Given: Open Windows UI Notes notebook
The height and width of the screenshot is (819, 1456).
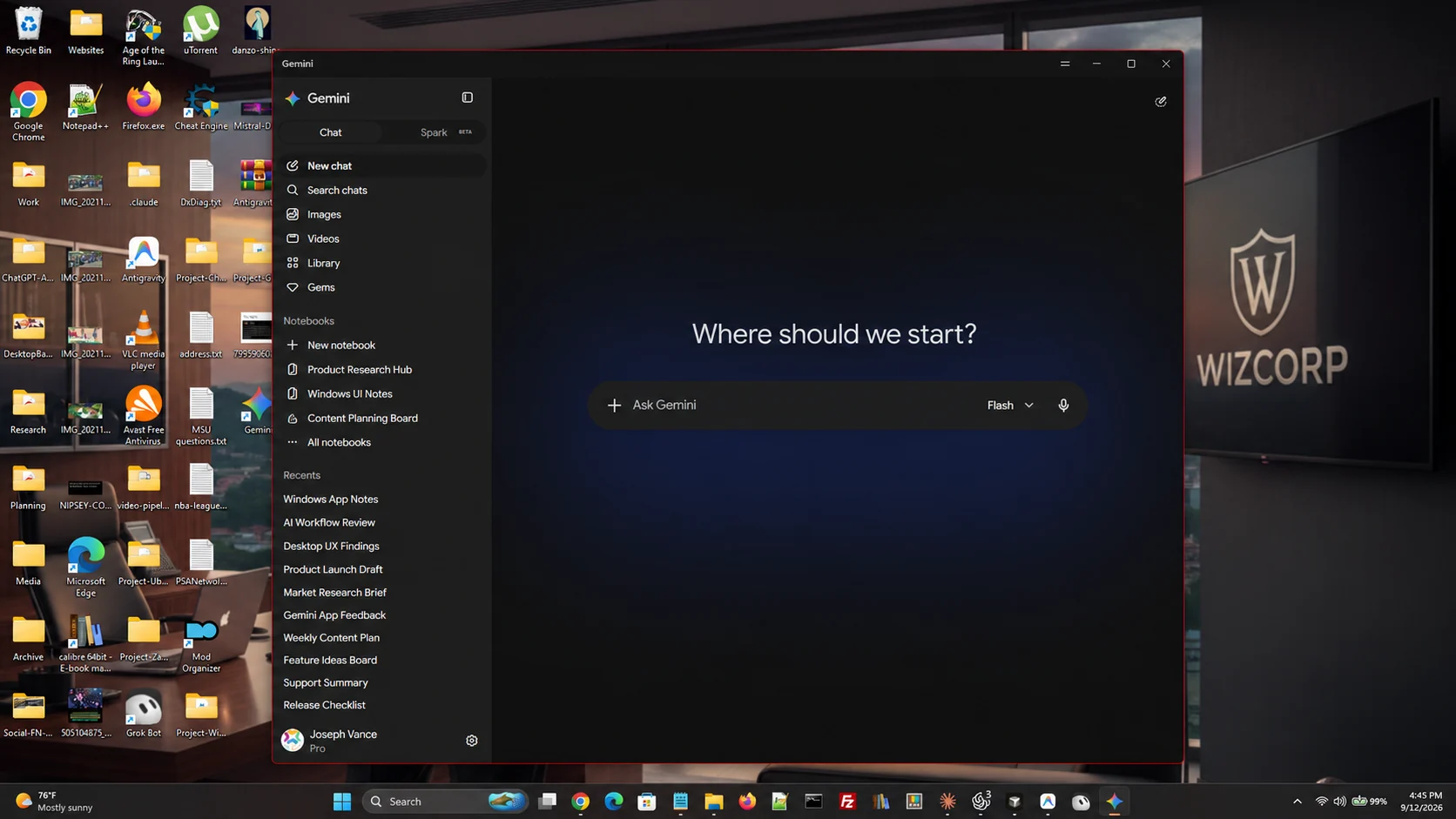Looking at the screenshot, I should click(x=382, y=393).
